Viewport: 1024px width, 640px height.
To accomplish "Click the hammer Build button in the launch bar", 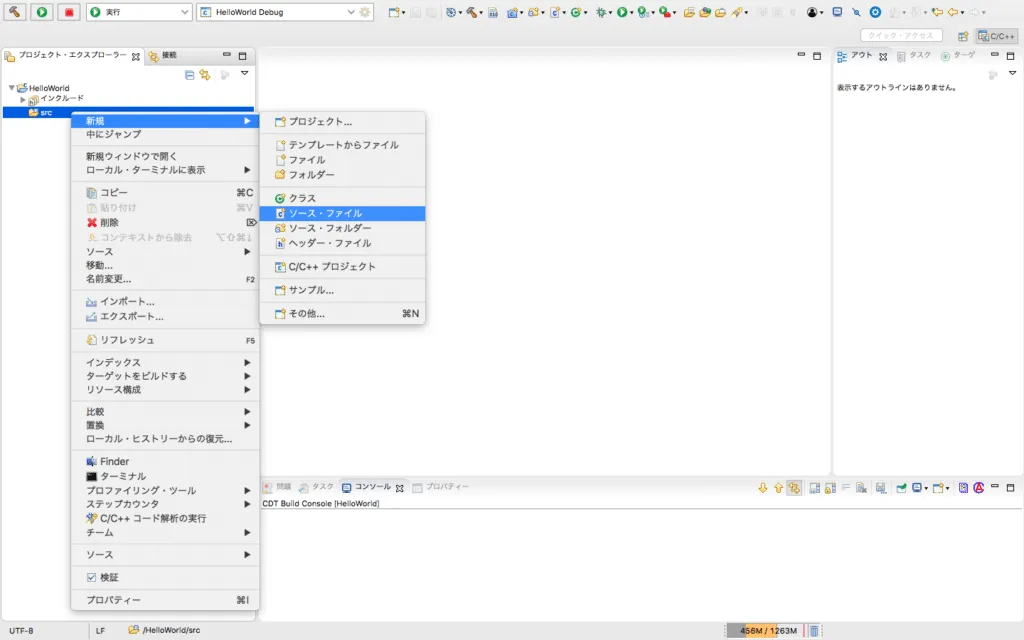I will coord(14,12).
